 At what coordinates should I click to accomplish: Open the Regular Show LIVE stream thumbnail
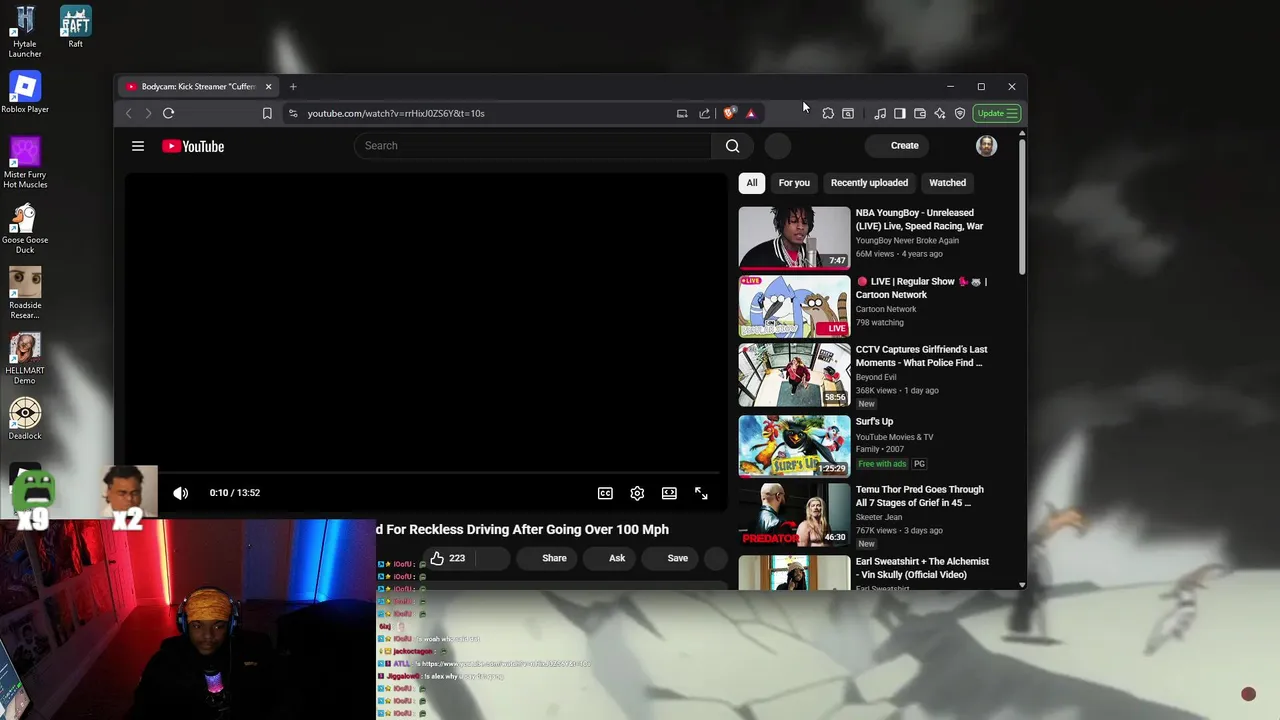[794, 306]
